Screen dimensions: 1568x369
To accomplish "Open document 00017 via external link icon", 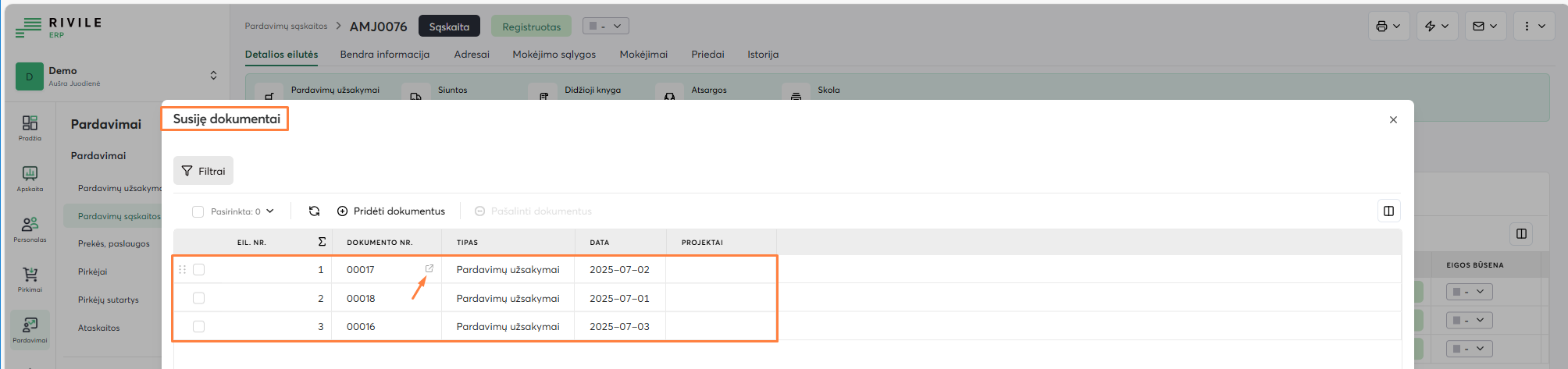I will tap(429, 268).
